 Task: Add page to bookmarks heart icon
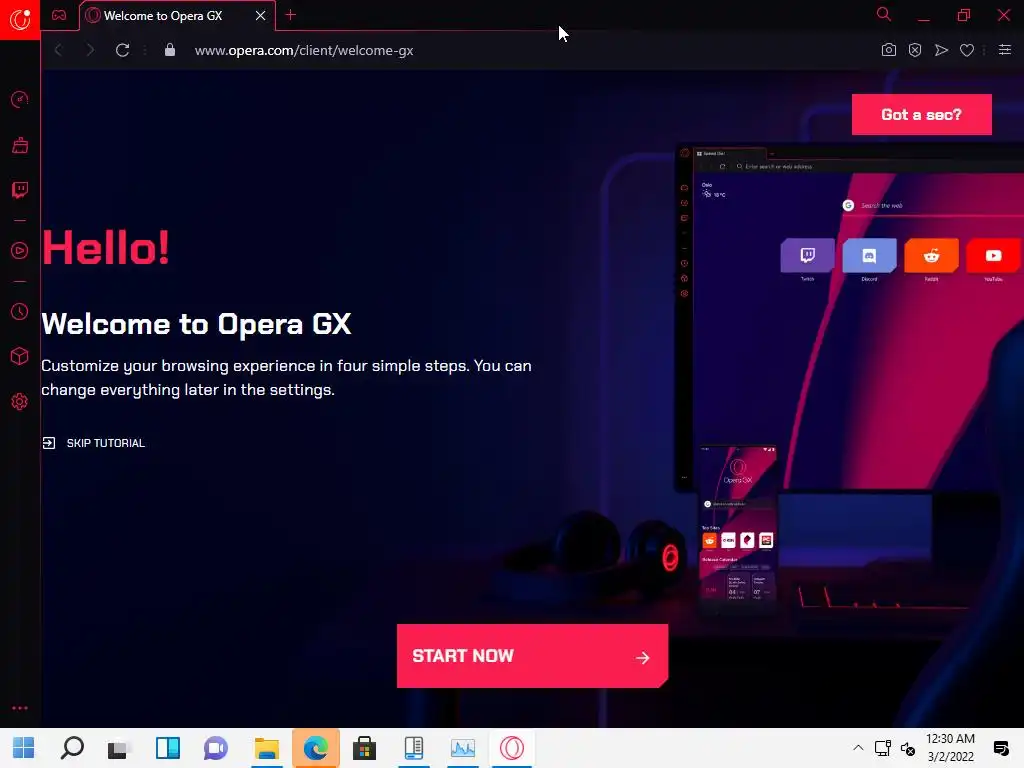pos(967,50)
